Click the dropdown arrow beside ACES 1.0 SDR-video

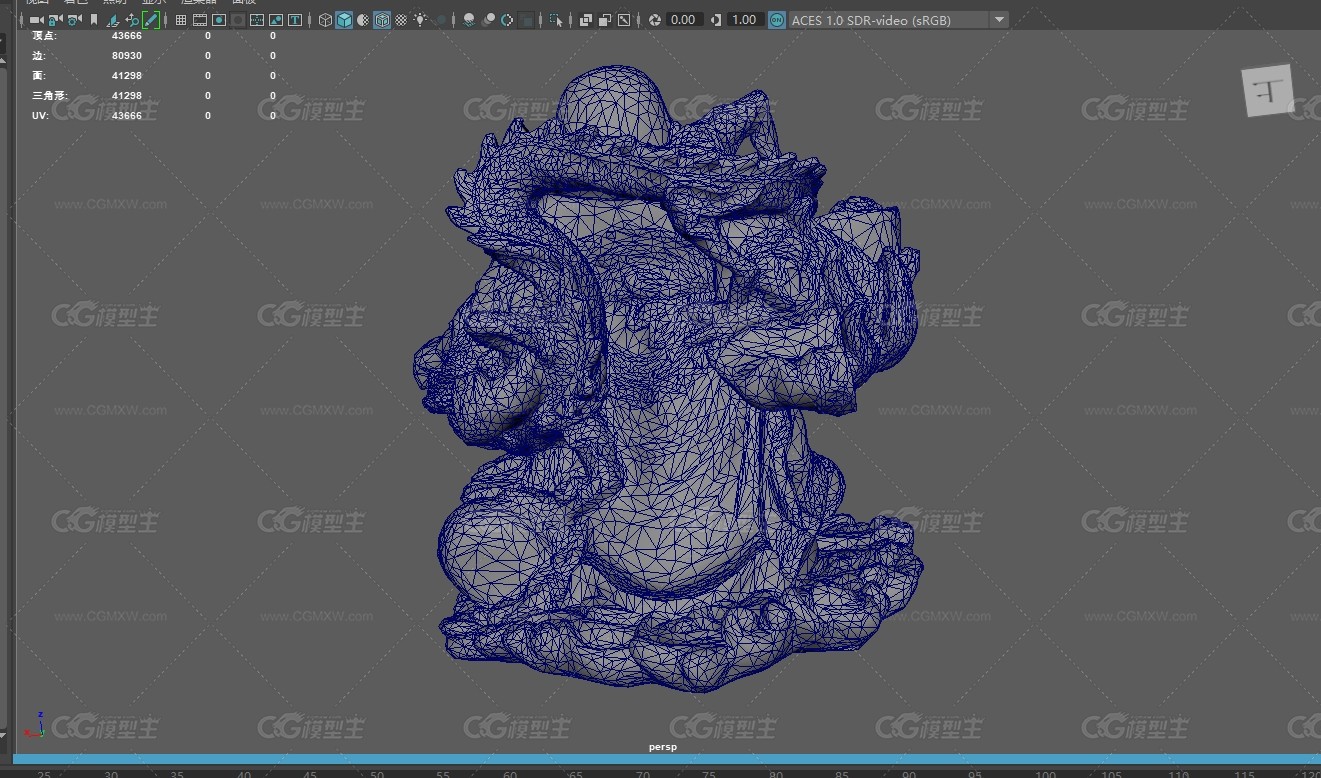(1000, 20)
